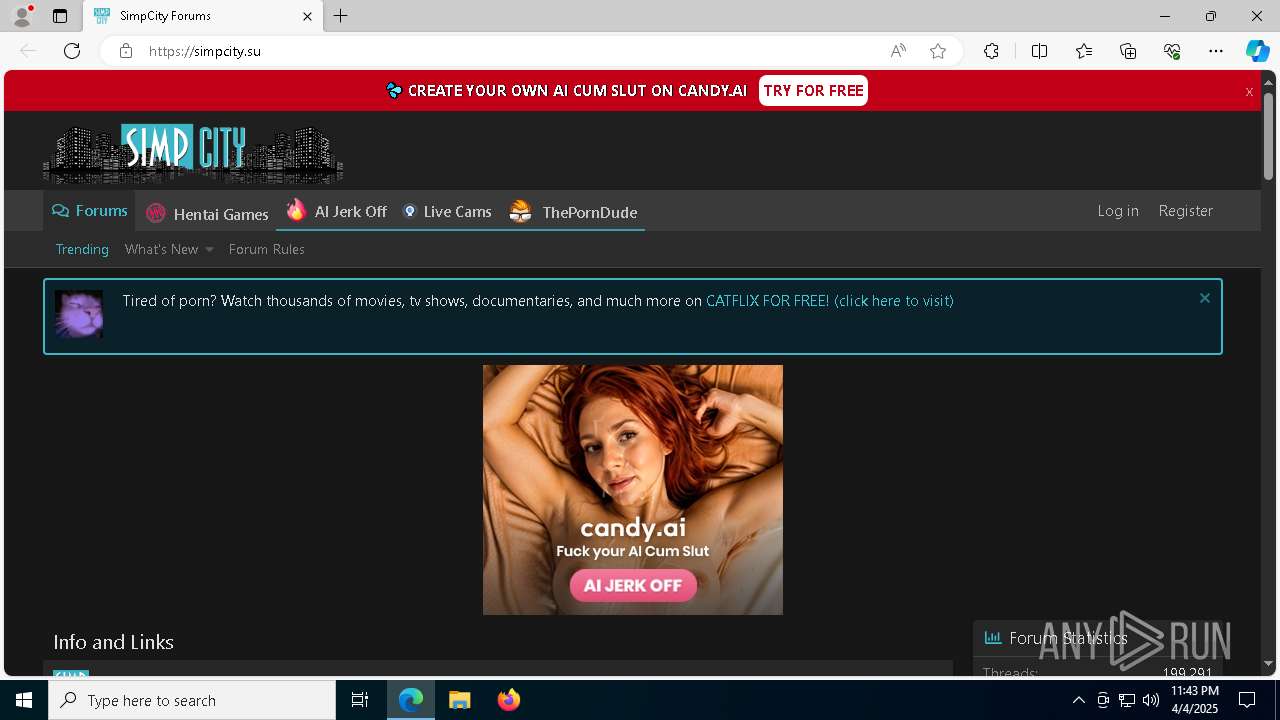Focus the address bar URL
This screenshot has width=1280, height=720.
[x=205, y=51]
